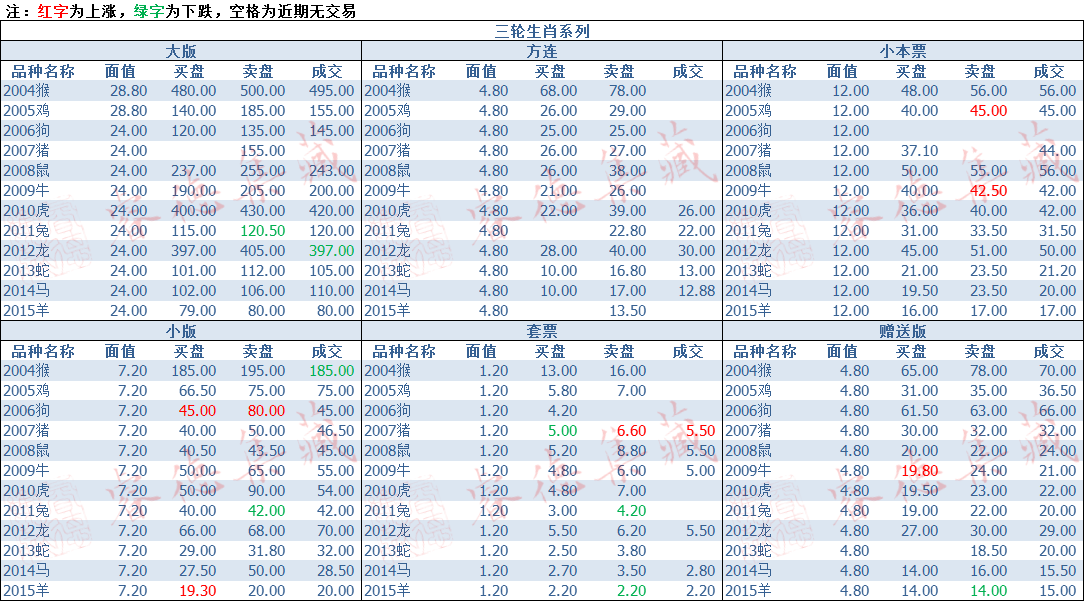This screenshot has width=1084, height=601.
Task: Click 买盘 column header under 小本票
Action: [910, 71]
